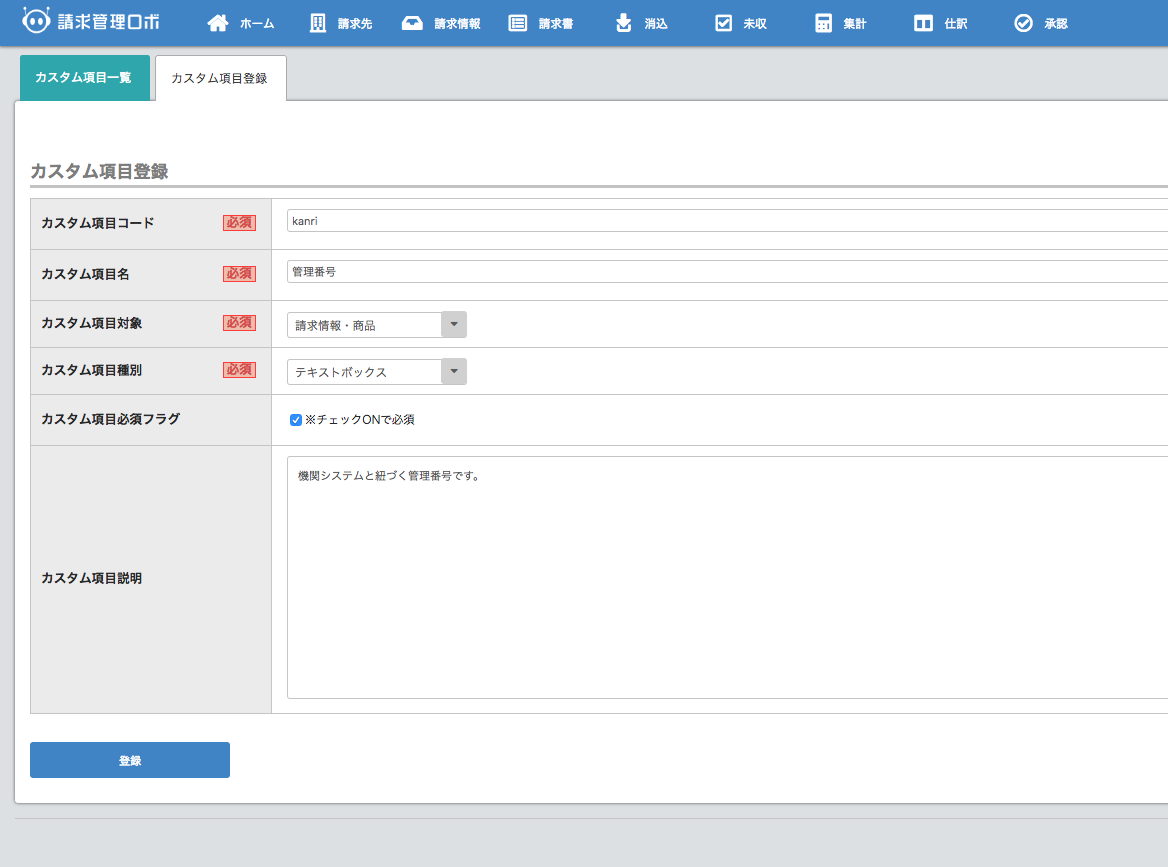Viewport: 1168px width, 867px height.
Task: Select the カスタム項目登録 tab
Action: pos(220,78)
